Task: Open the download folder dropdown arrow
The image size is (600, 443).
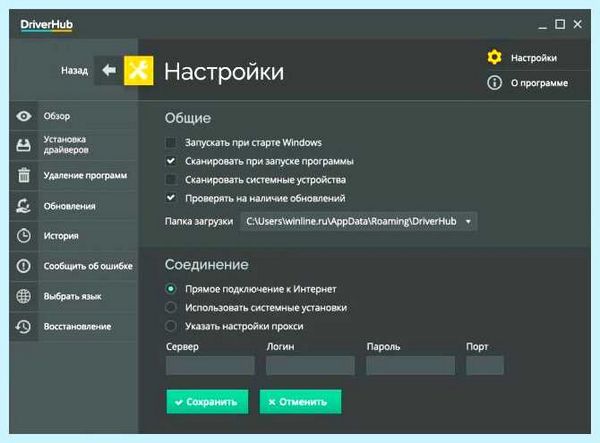Action: [x=468, y=222]
